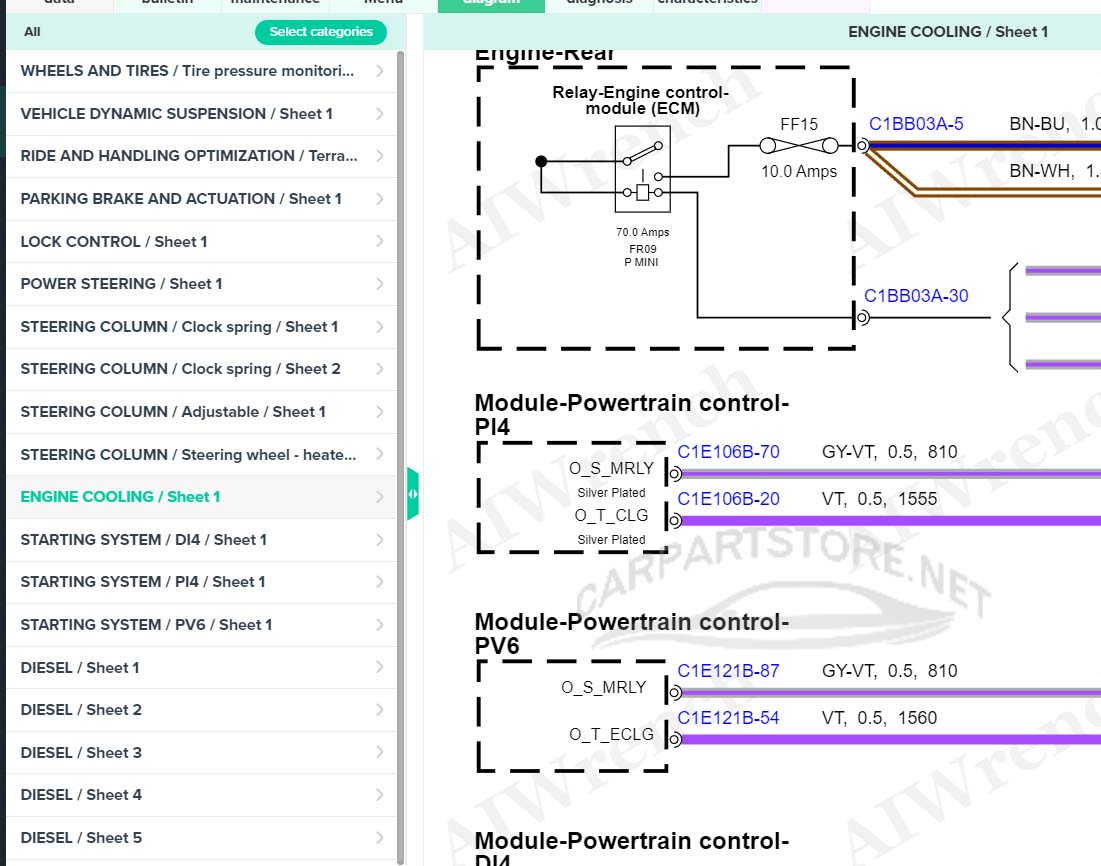1101x866 pixels.
Task: Select connector C1E121B-54 label
Action: click(x=728, y=718)
